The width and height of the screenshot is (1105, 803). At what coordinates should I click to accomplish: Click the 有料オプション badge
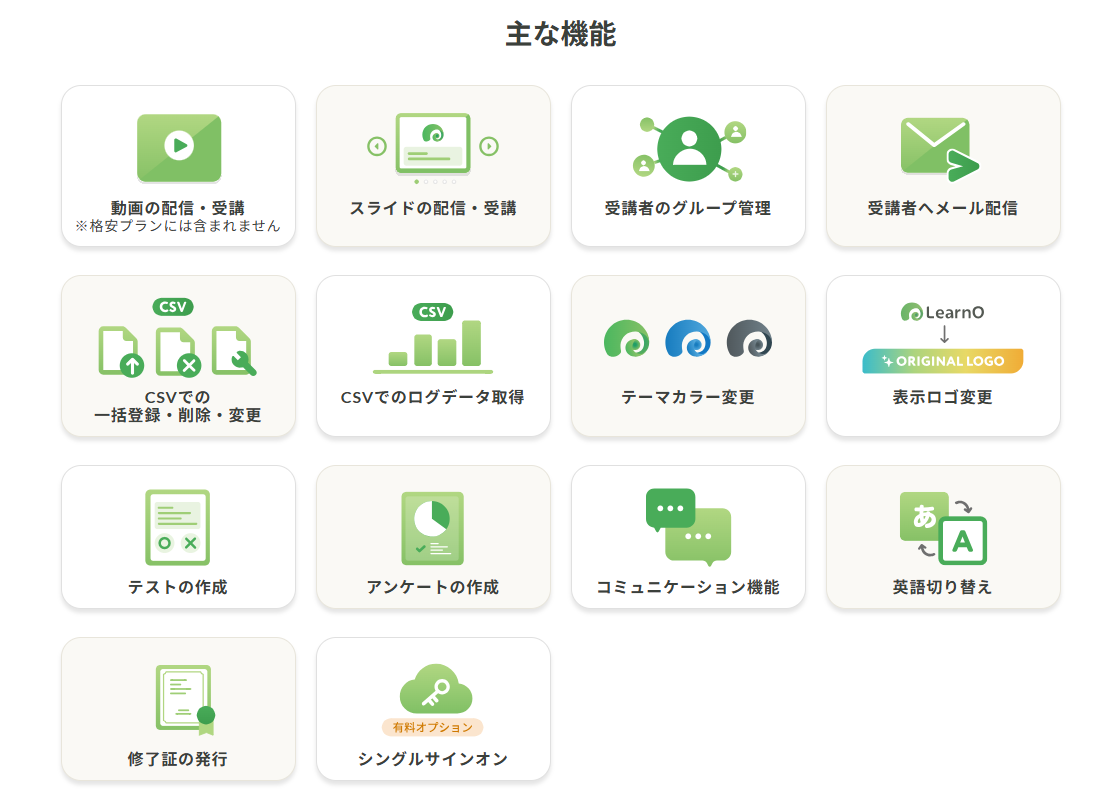click(433, 727)
